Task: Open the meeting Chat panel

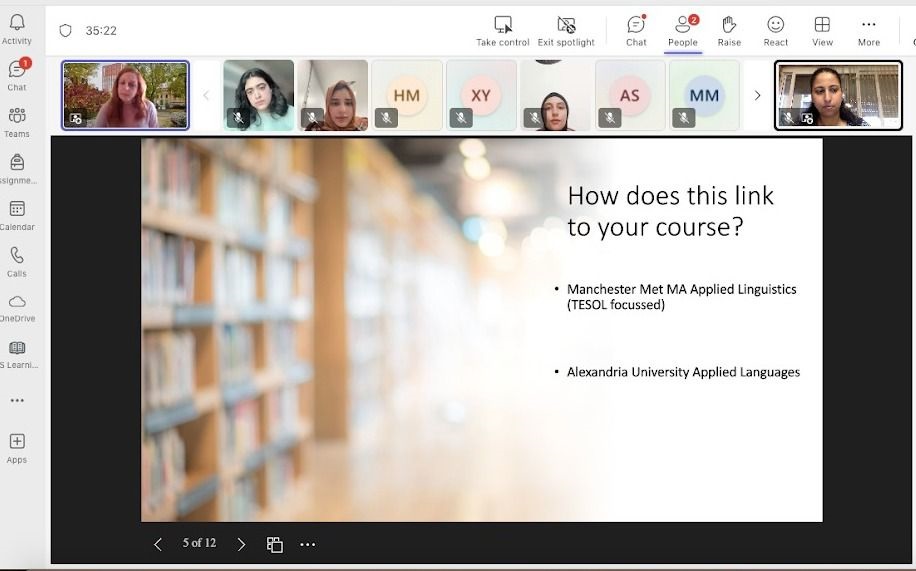Action: pyautogui.click(x=636, y=31)
